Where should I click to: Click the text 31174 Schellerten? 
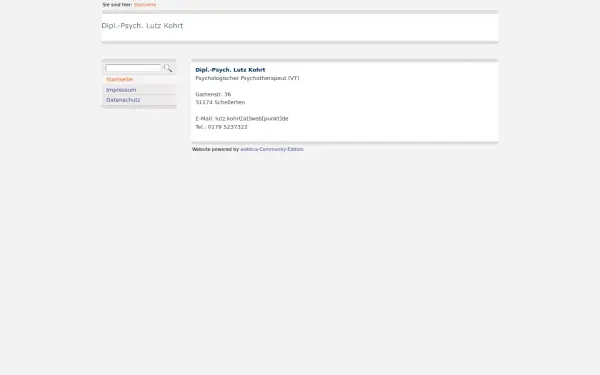click(220, 102)
